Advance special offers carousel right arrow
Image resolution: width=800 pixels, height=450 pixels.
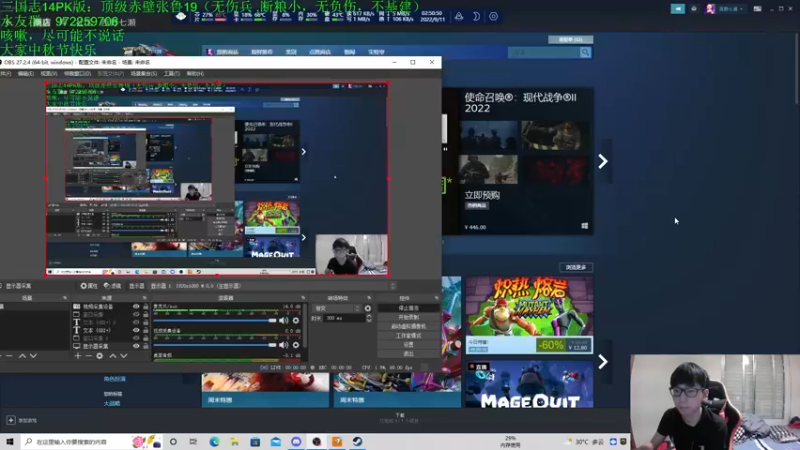tap(603, 362)
